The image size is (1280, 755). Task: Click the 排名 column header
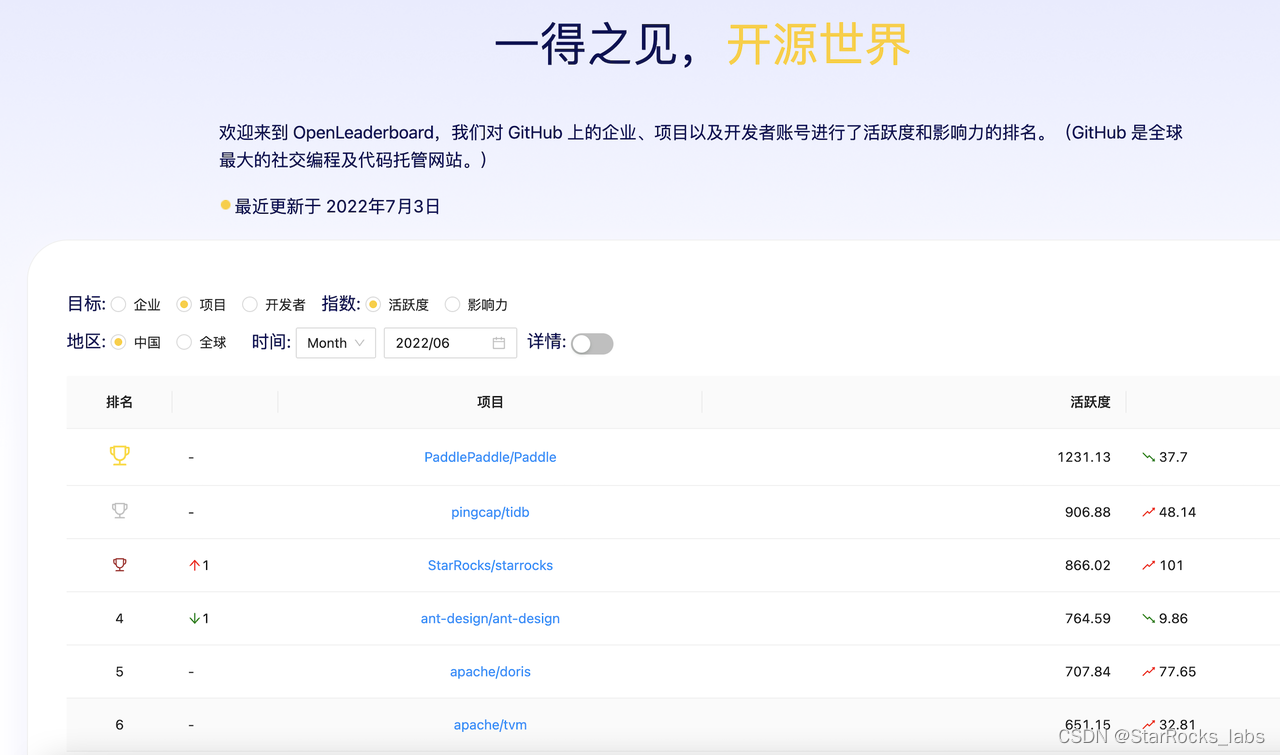pos(119,402)
